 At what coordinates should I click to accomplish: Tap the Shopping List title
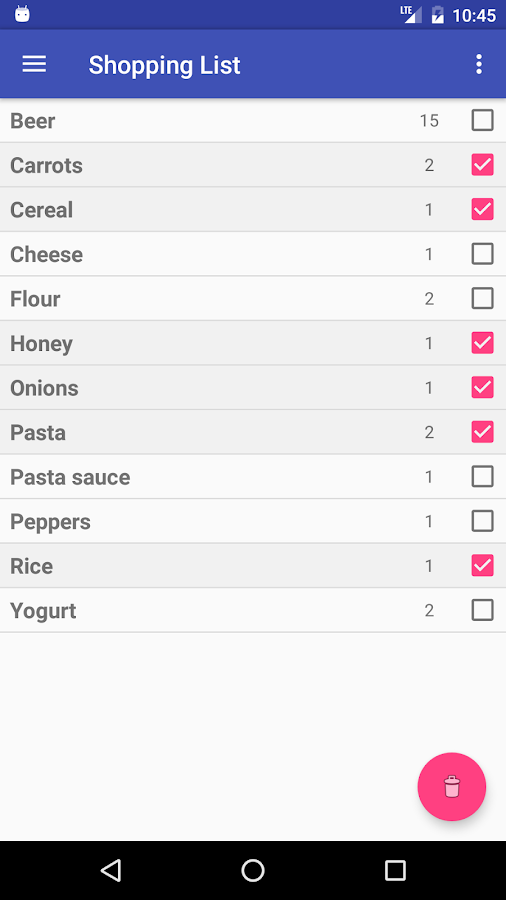pos(164,65)
